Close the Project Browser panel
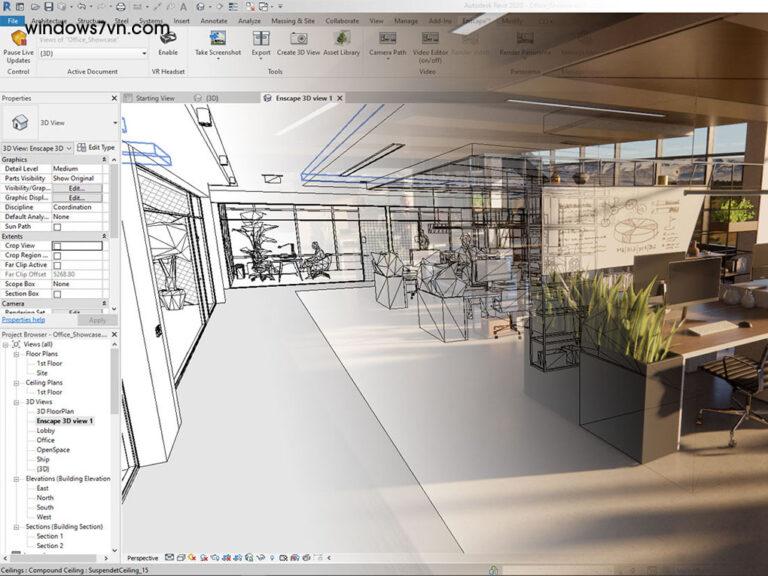 pos(114,335)
